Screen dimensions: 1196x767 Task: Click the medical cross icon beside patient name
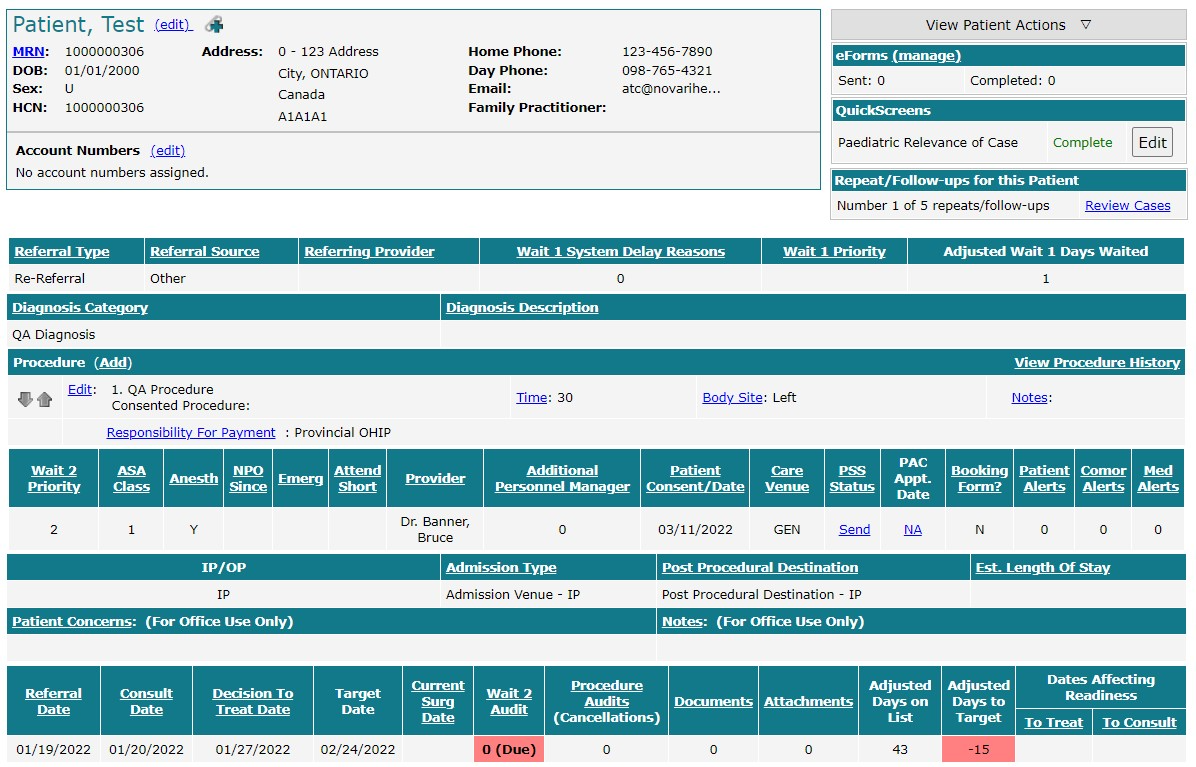pos(215,25)
